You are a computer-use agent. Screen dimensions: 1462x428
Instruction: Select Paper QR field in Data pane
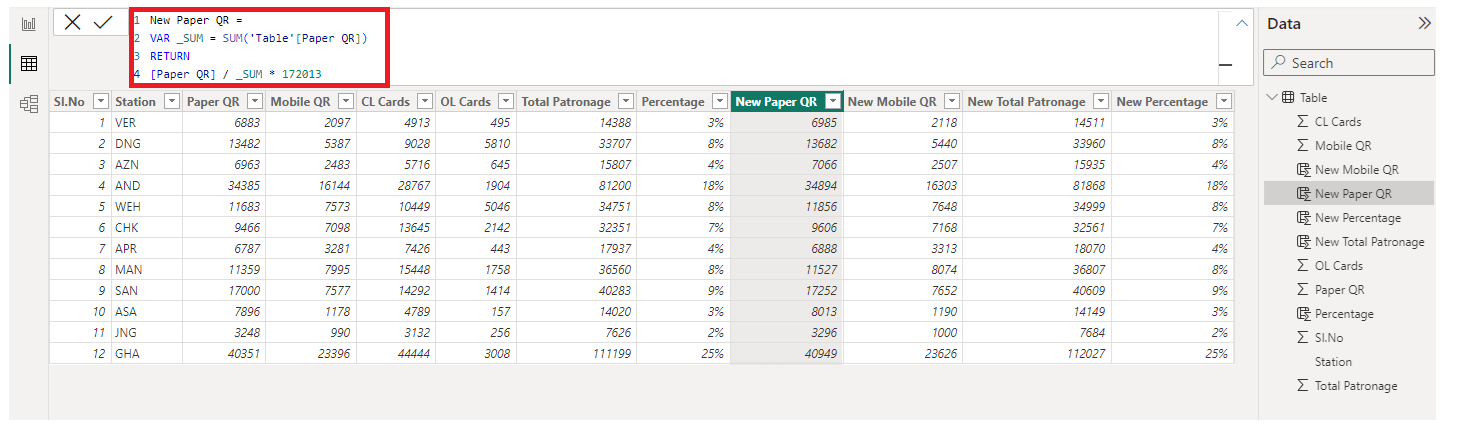pos(1349,290)
